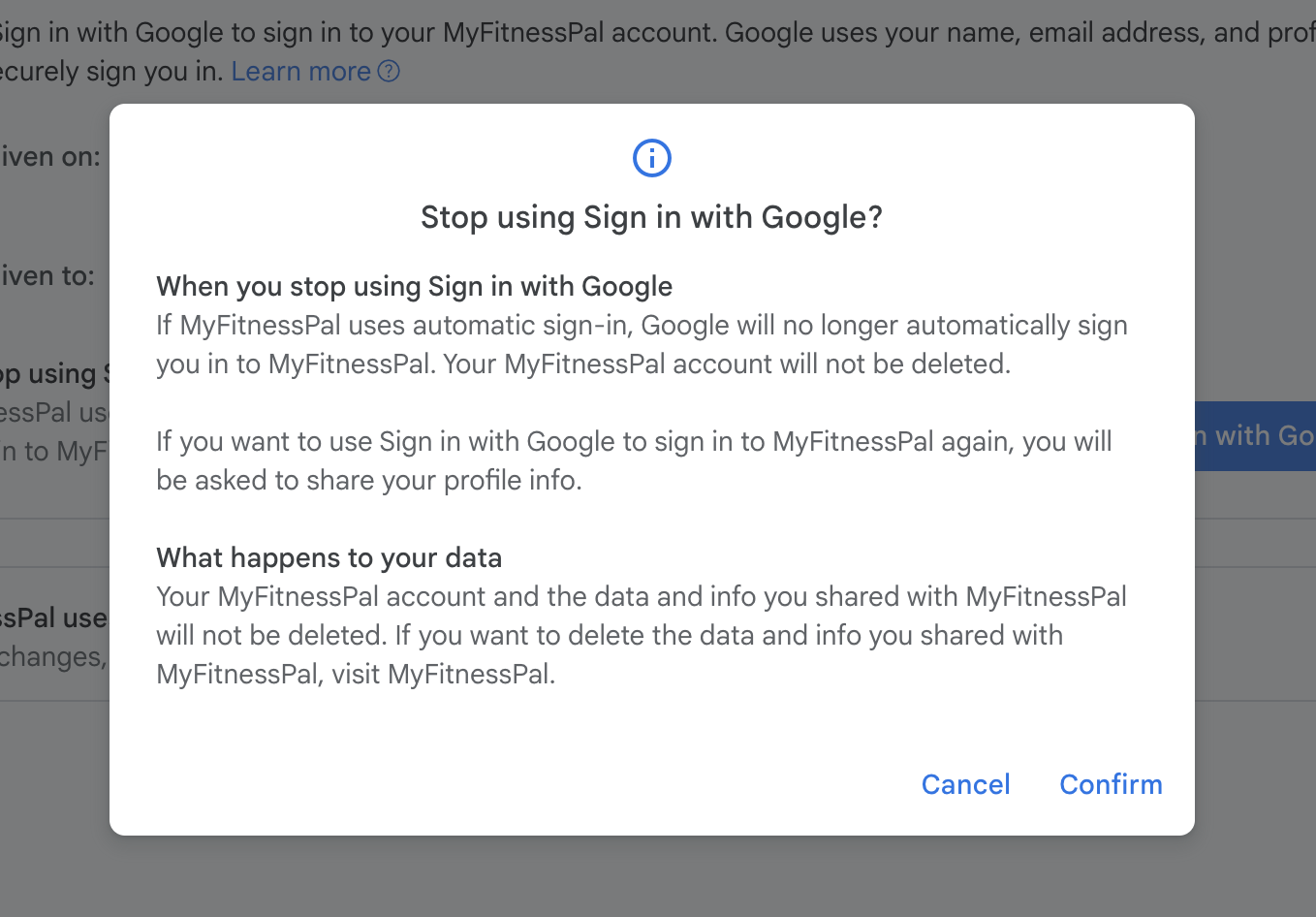Click the Learn more text in the page header
Screen dimensions: 1316x917
point(300,71)
